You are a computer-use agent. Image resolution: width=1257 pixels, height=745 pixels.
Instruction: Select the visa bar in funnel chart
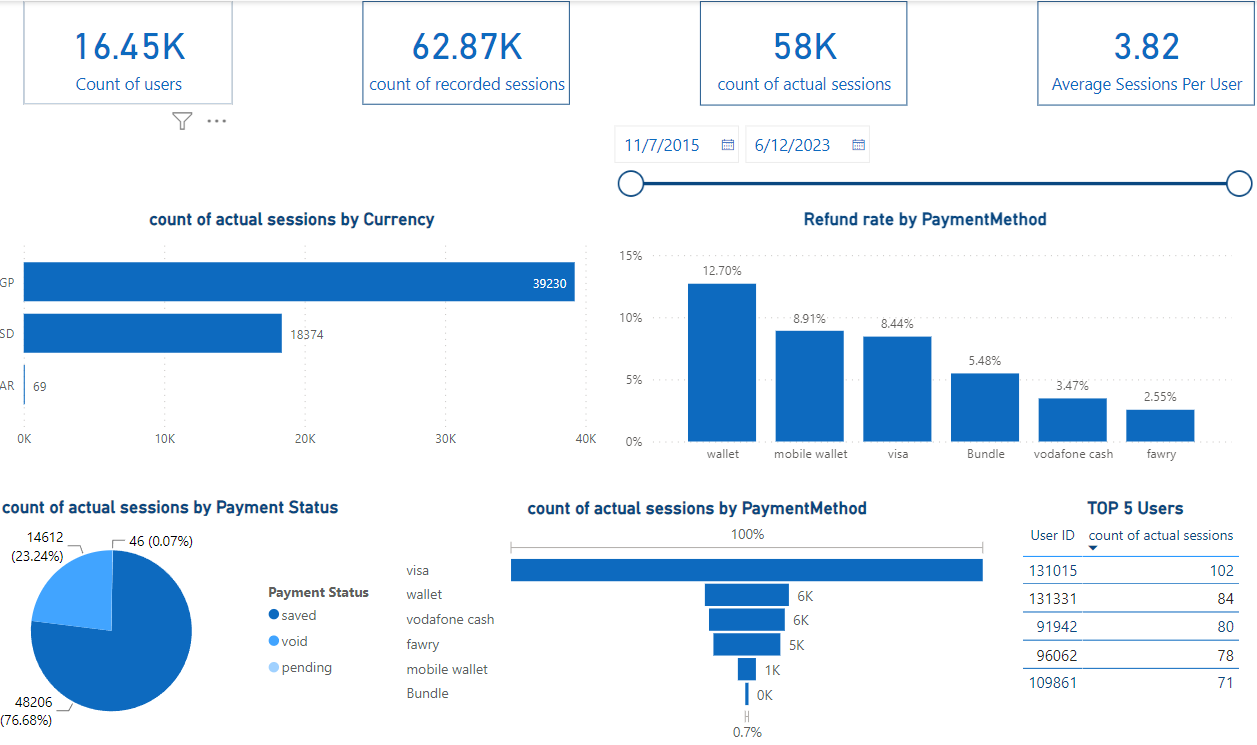point(746,570)
